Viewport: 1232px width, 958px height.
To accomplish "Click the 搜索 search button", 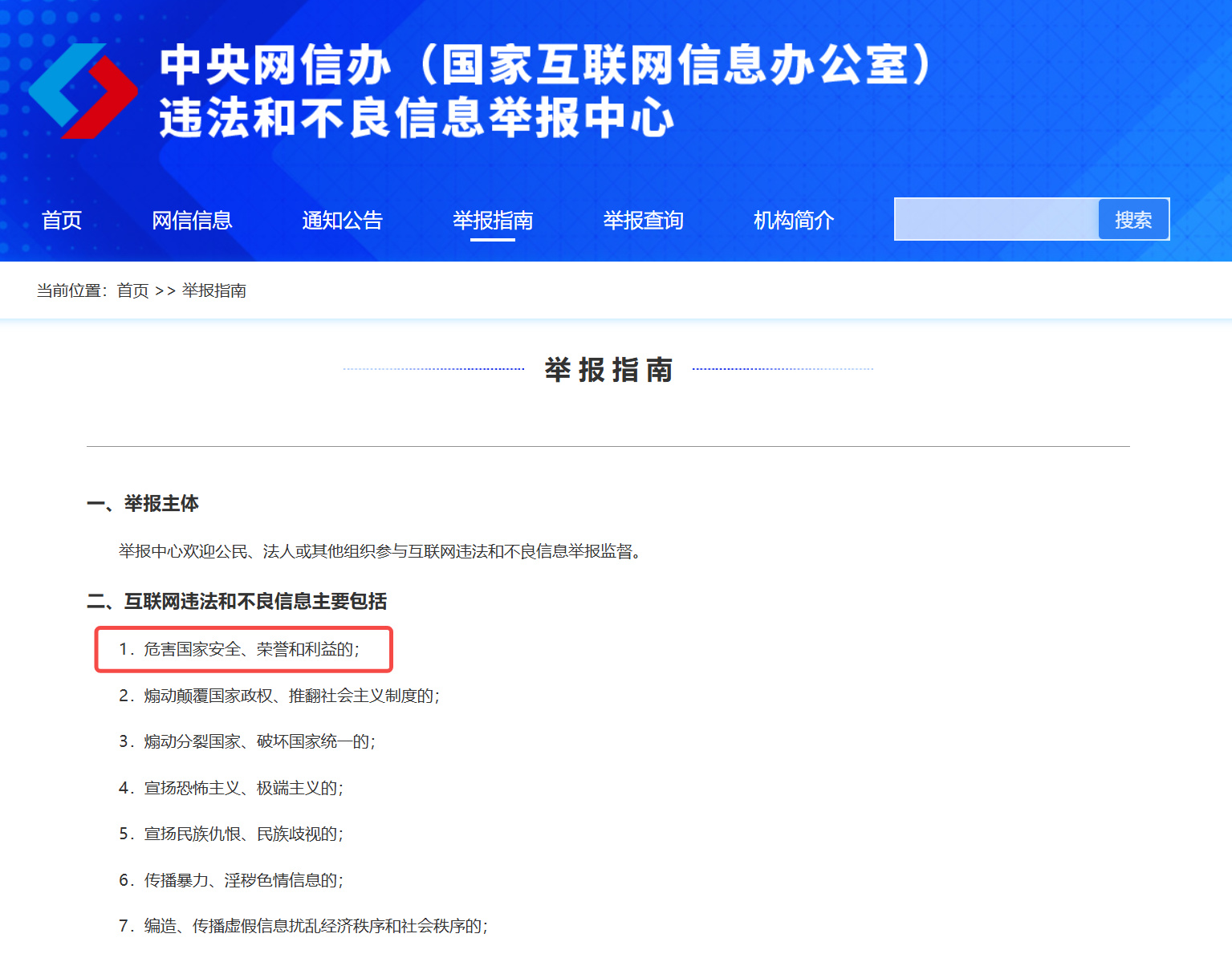I will click(1133, 219).
